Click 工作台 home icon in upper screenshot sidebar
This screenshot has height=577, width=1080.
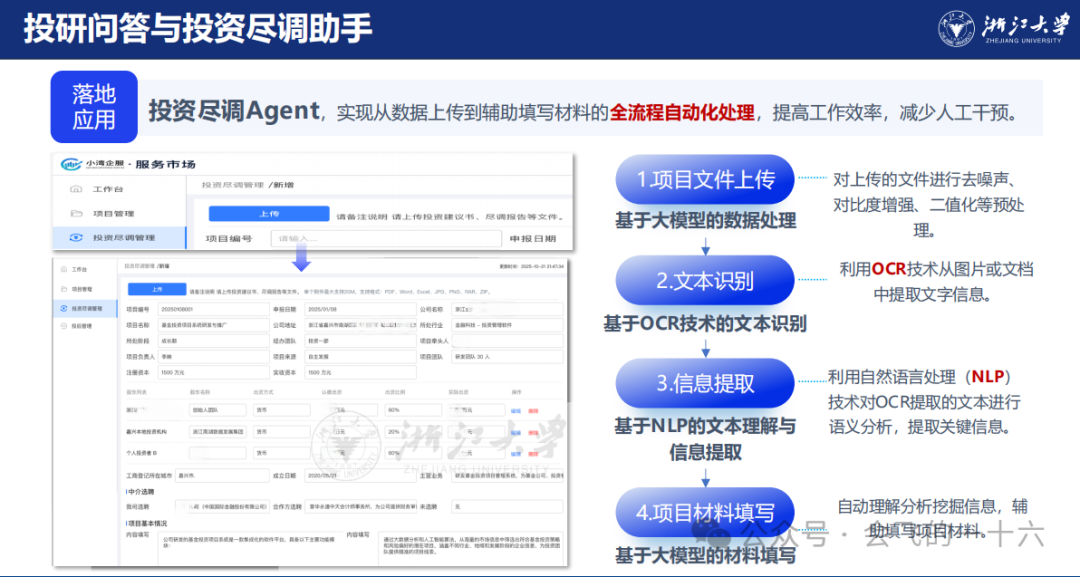click(76, 189)
